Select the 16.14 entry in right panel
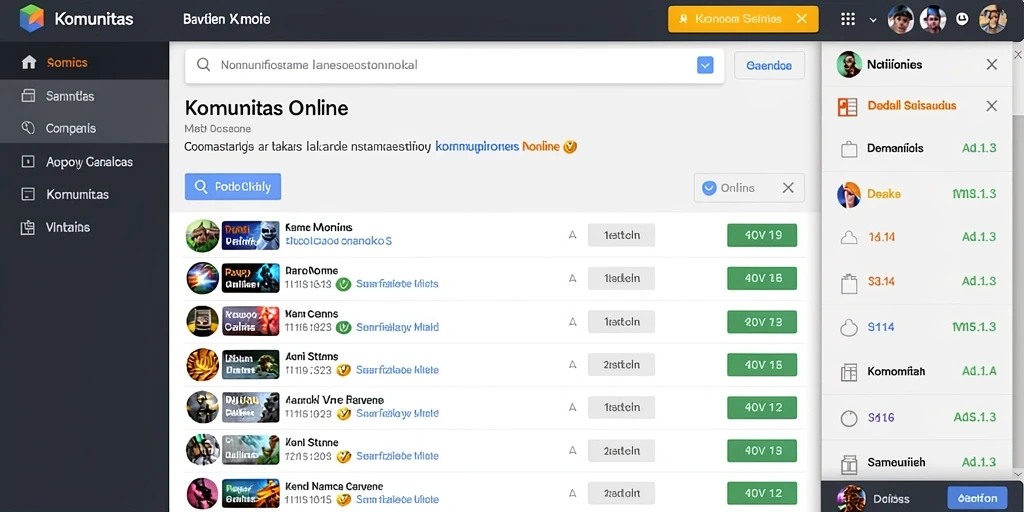 [917, 238]
